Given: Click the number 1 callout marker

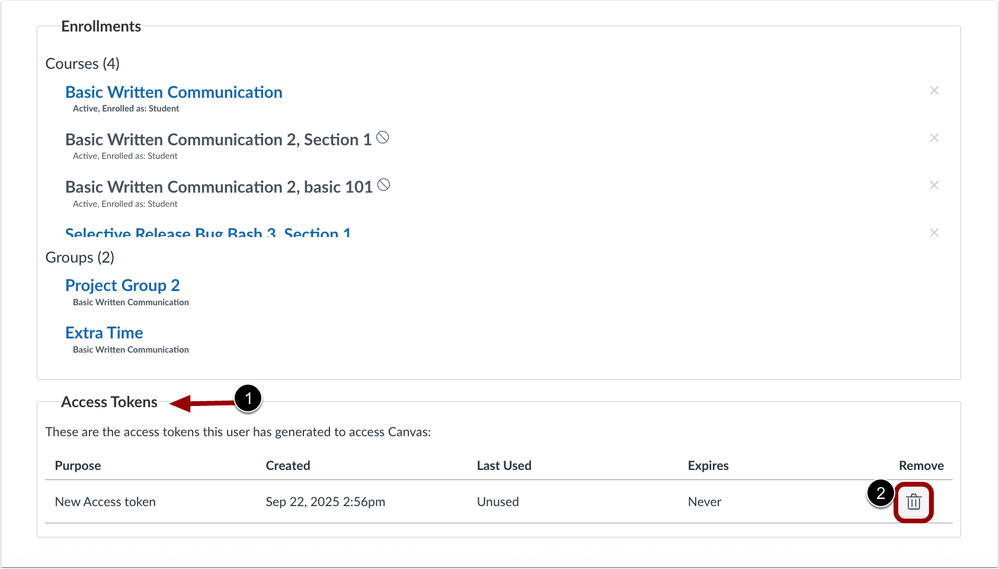Looking at the screenshot, I should tap(248, 399).
